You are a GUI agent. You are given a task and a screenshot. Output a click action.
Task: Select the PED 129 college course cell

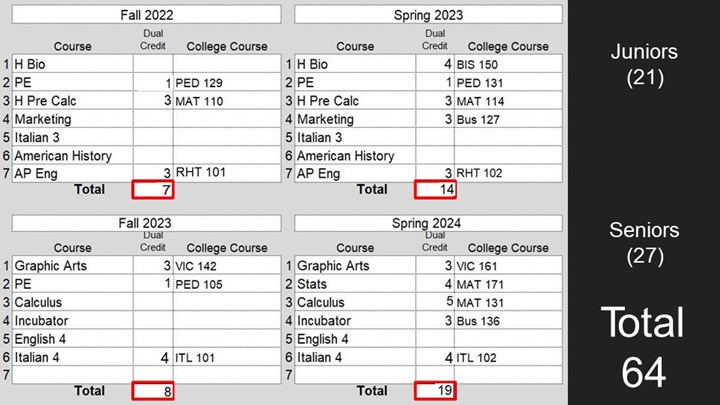click(227, 82)
